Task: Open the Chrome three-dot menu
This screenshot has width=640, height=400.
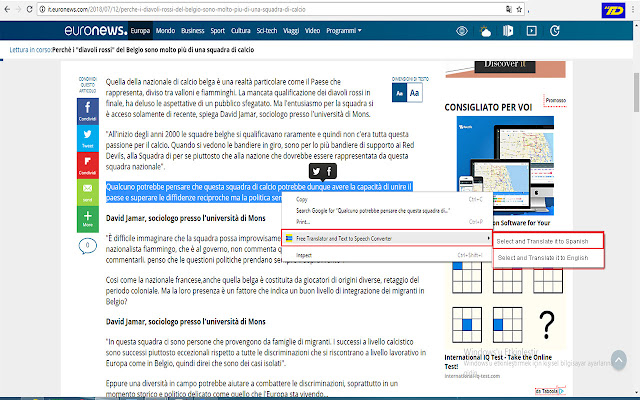Action: click(x=633, y=10)
